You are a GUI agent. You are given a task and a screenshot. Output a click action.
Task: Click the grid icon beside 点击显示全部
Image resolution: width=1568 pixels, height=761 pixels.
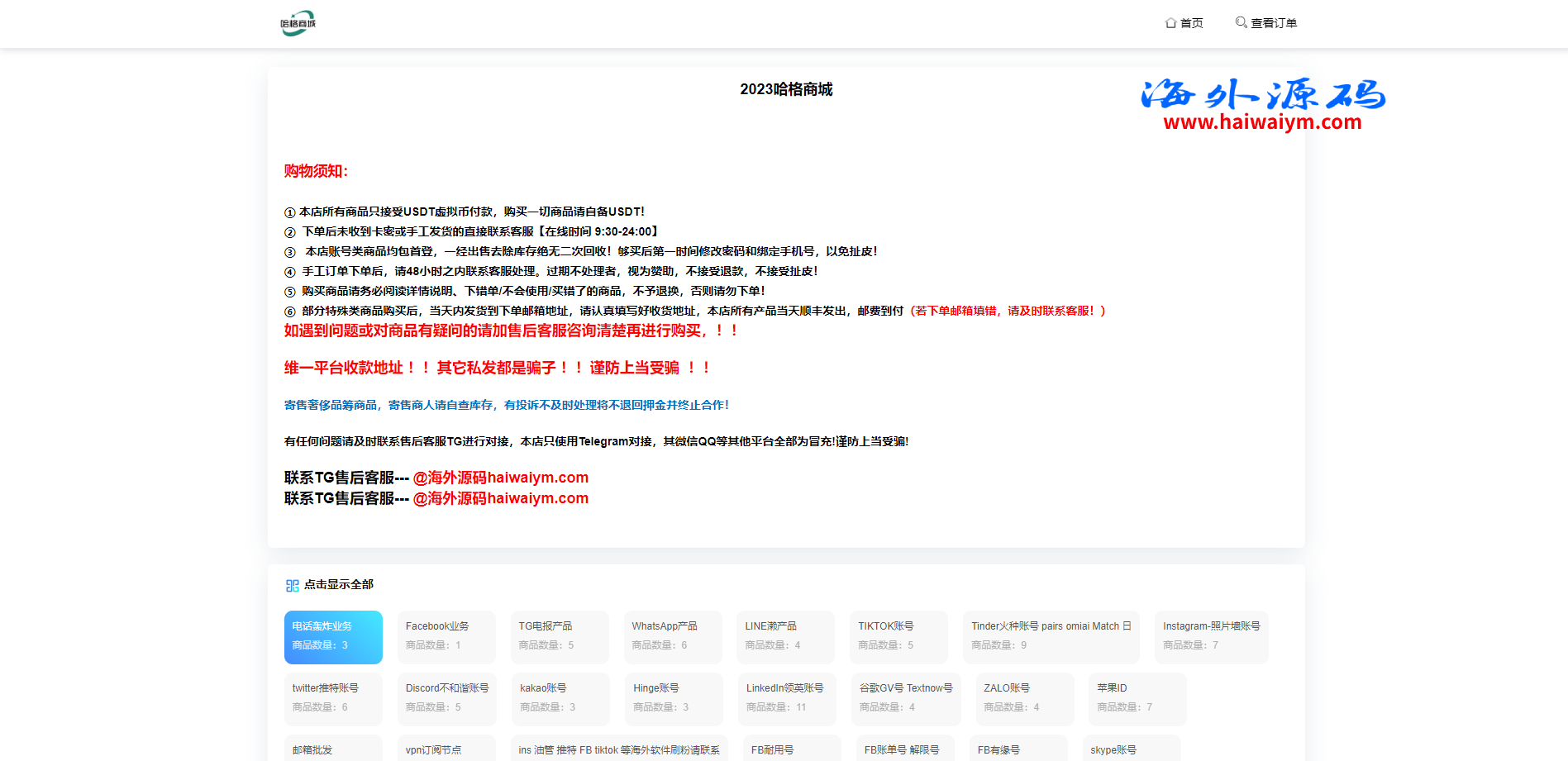pos(292,585)
